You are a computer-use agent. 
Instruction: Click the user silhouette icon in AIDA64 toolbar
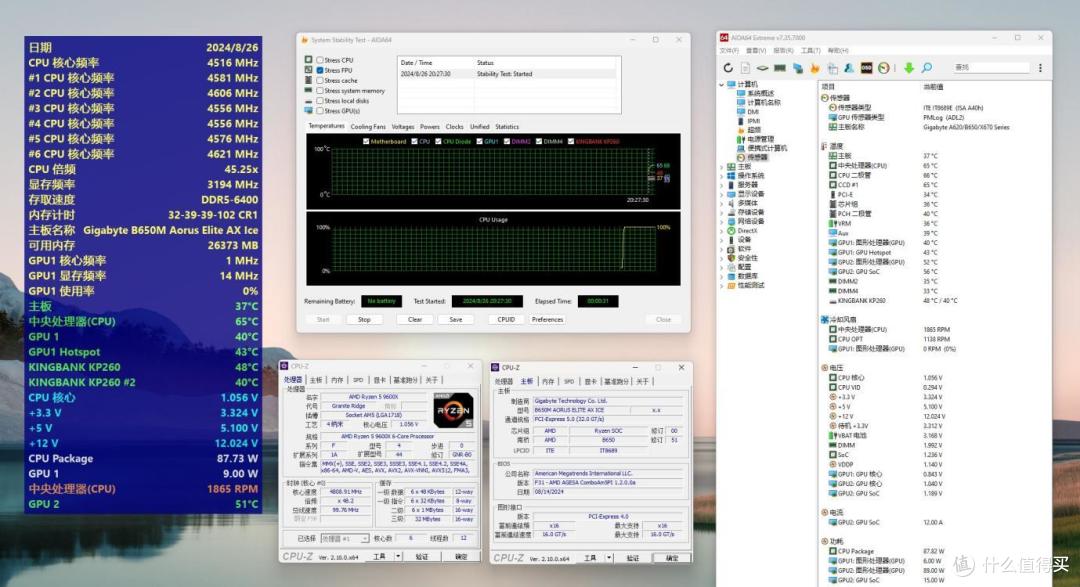849,68
